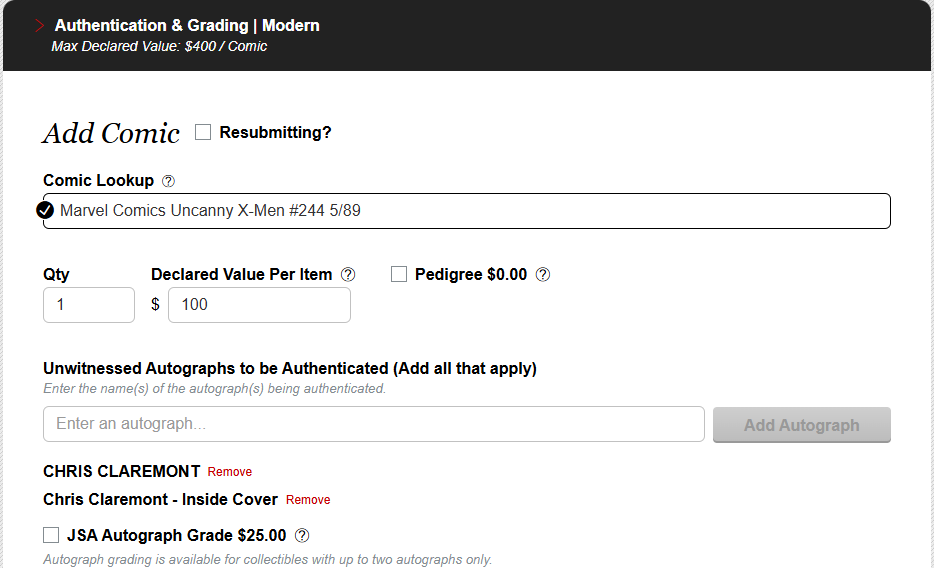Click the Add Comic heading
The height and width of the screenshot is (568, 934).
pos(111,133)
